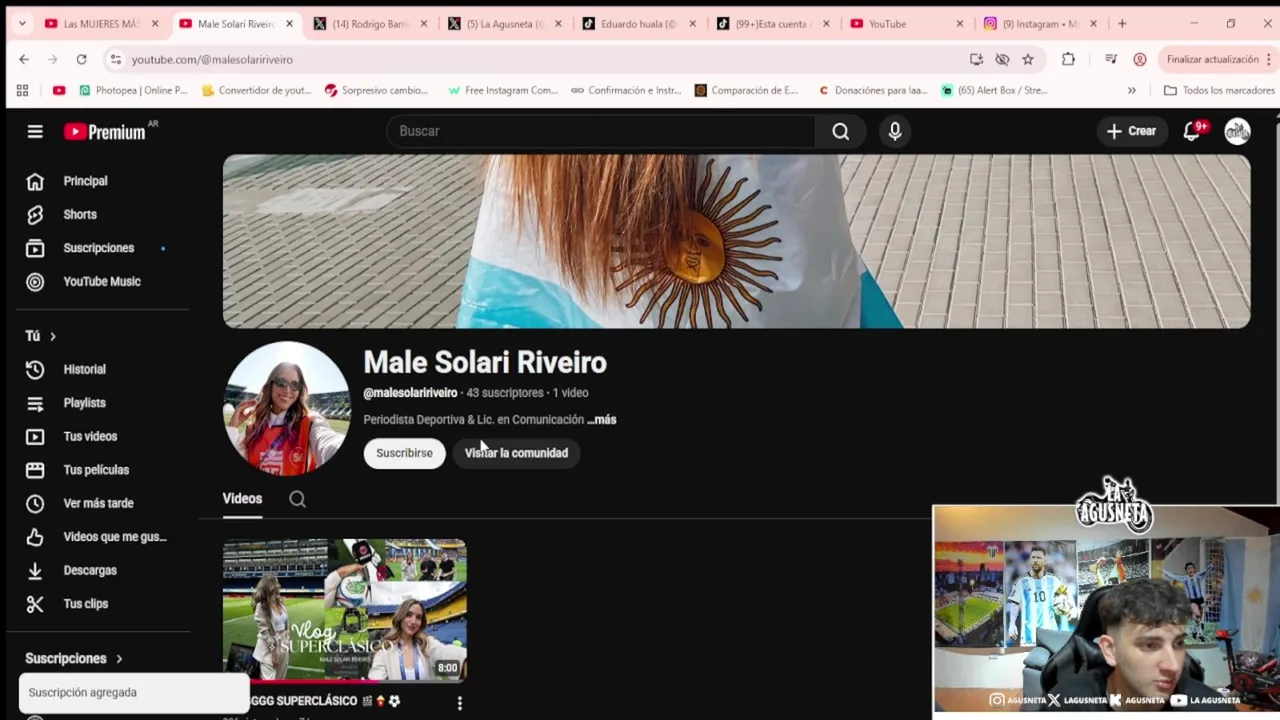Screen dimensions: 1280x720
Task: Click the search magnifier button
Action: click(x=841, y=131)
